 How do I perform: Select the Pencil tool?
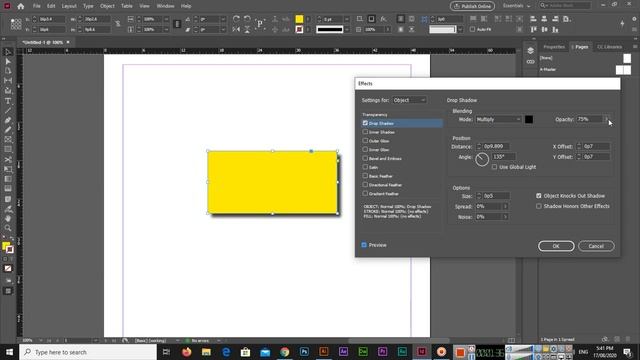[x=8, y=130]
